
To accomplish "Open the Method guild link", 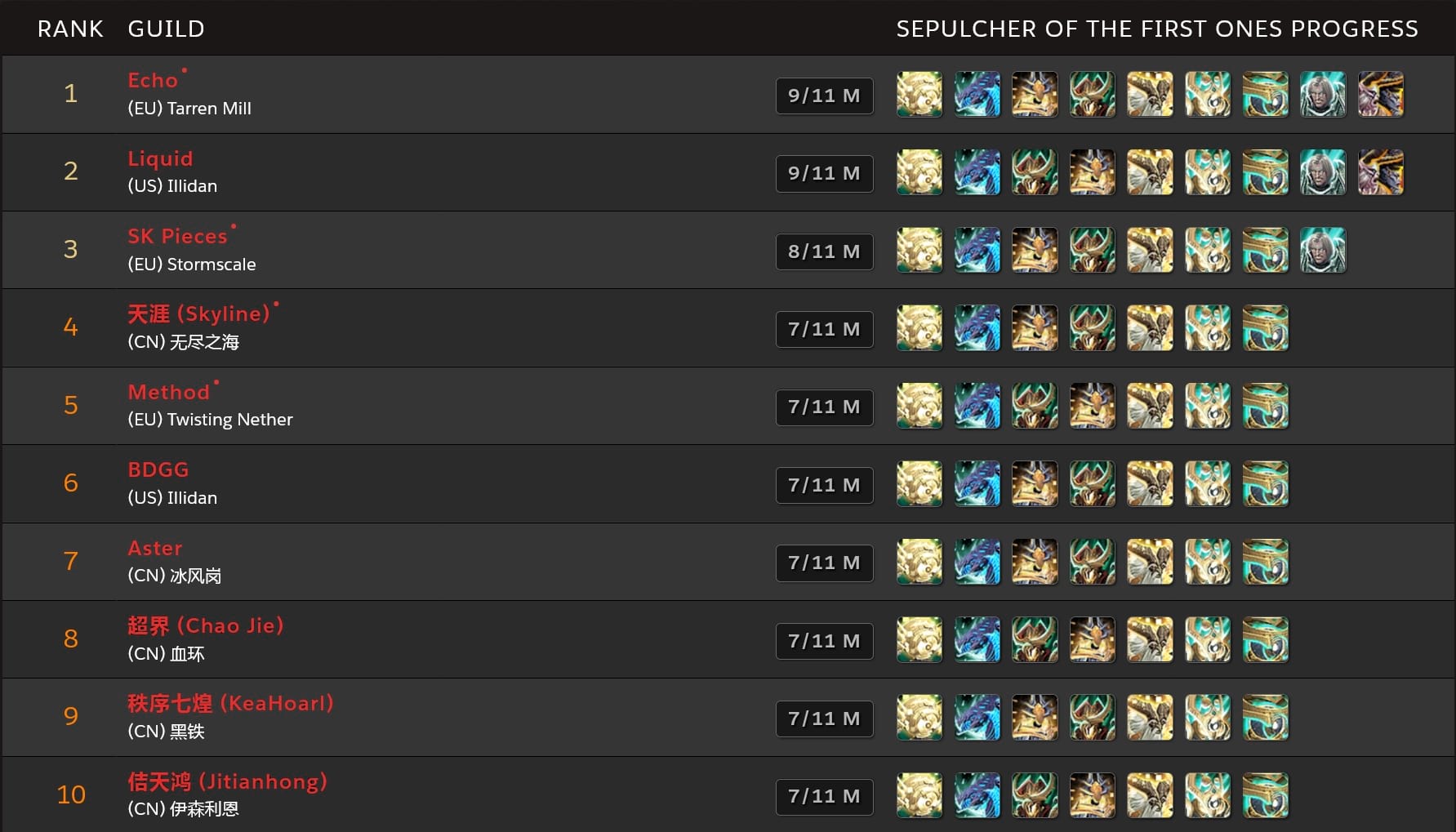I will 169,392.
